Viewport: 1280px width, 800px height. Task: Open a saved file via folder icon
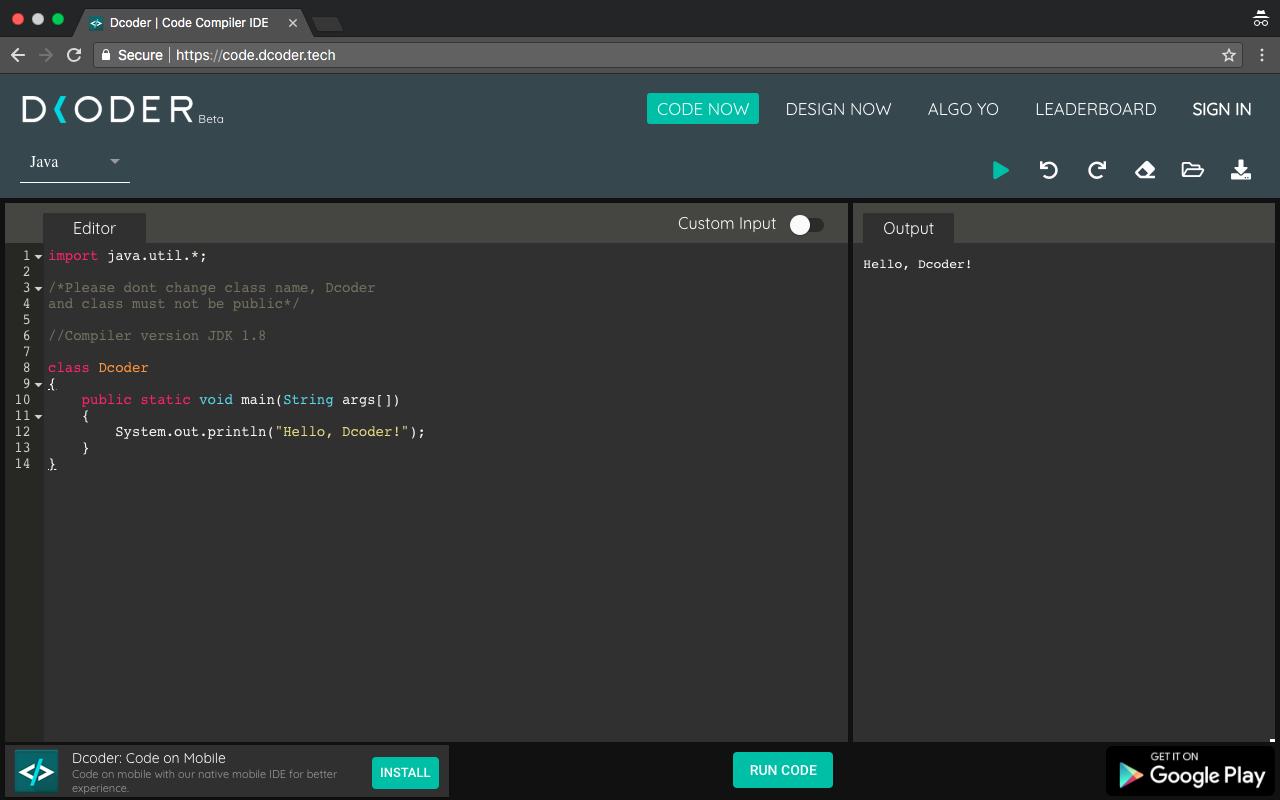pyautogui.click(x=1193, y=170)
